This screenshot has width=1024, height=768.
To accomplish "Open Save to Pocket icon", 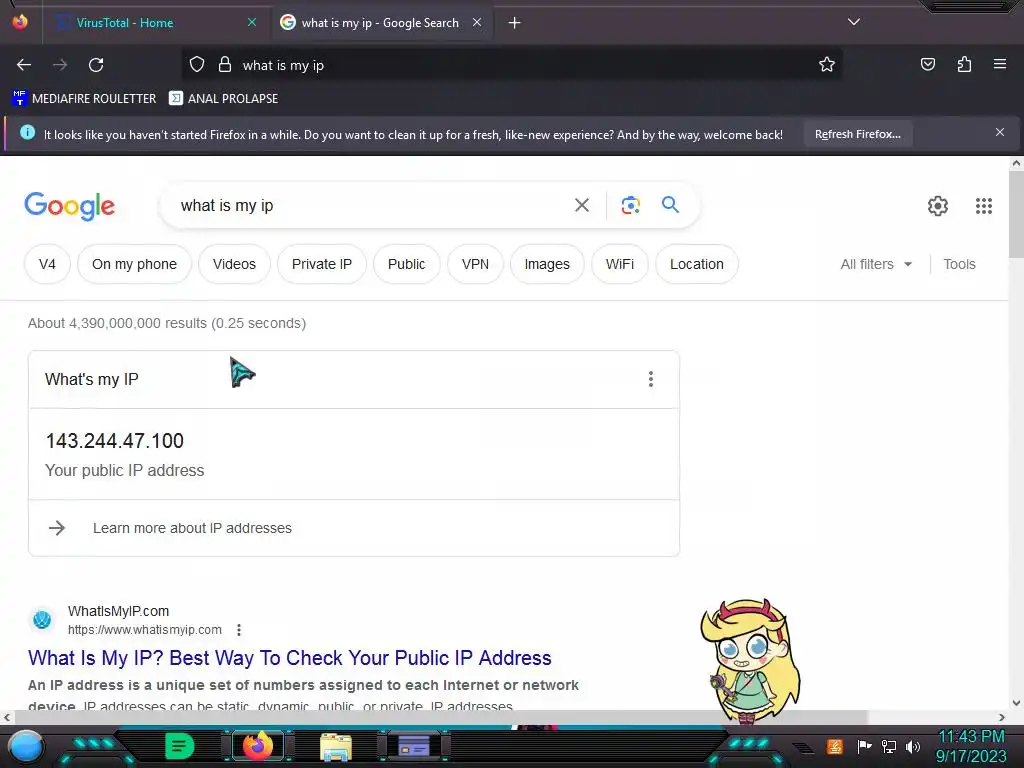I will (927, 64).
